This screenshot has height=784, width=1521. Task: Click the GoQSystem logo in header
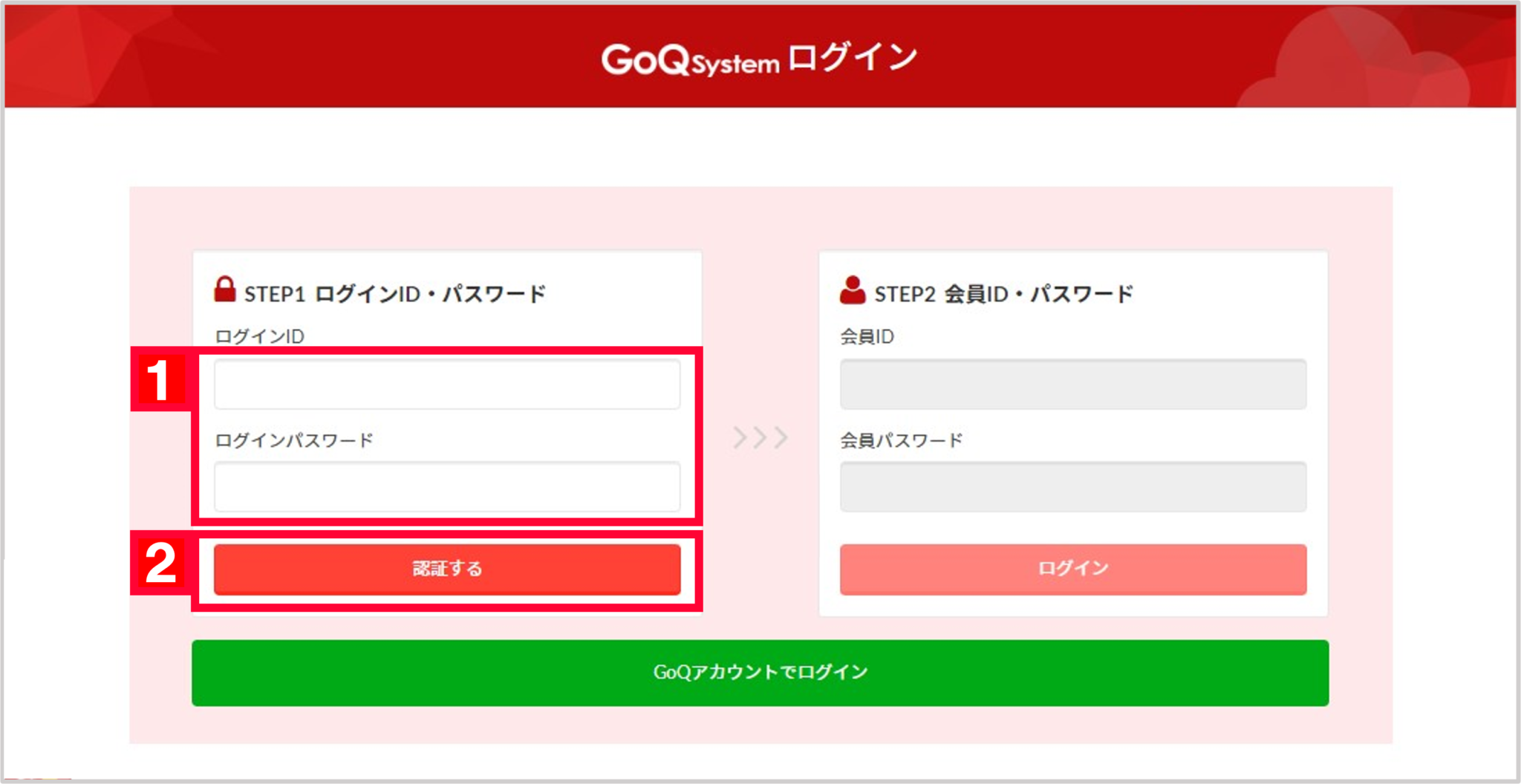point(691,59)
